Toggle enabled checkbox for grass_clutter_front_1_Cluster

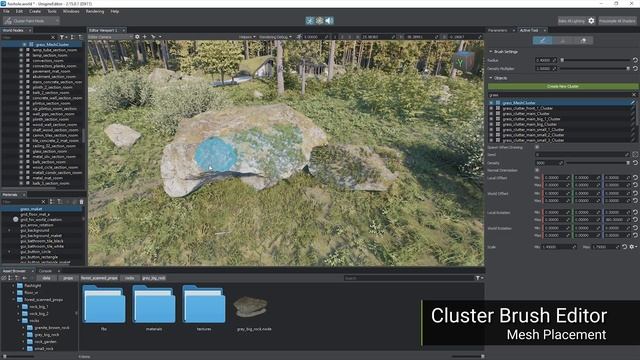pos(491,108)
